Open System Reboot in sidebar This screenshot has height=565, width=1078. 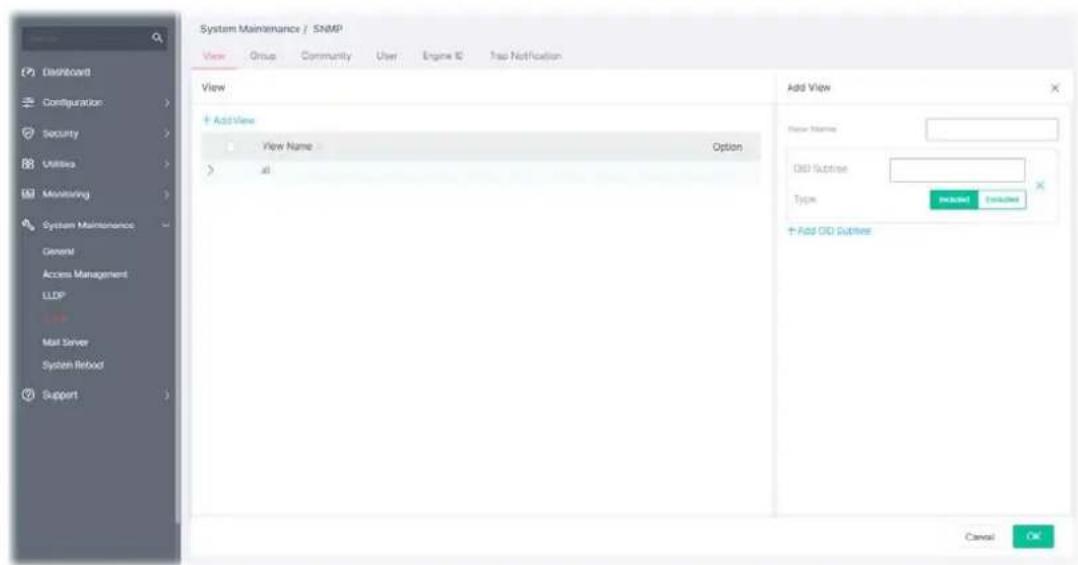(x=72, y=365)
